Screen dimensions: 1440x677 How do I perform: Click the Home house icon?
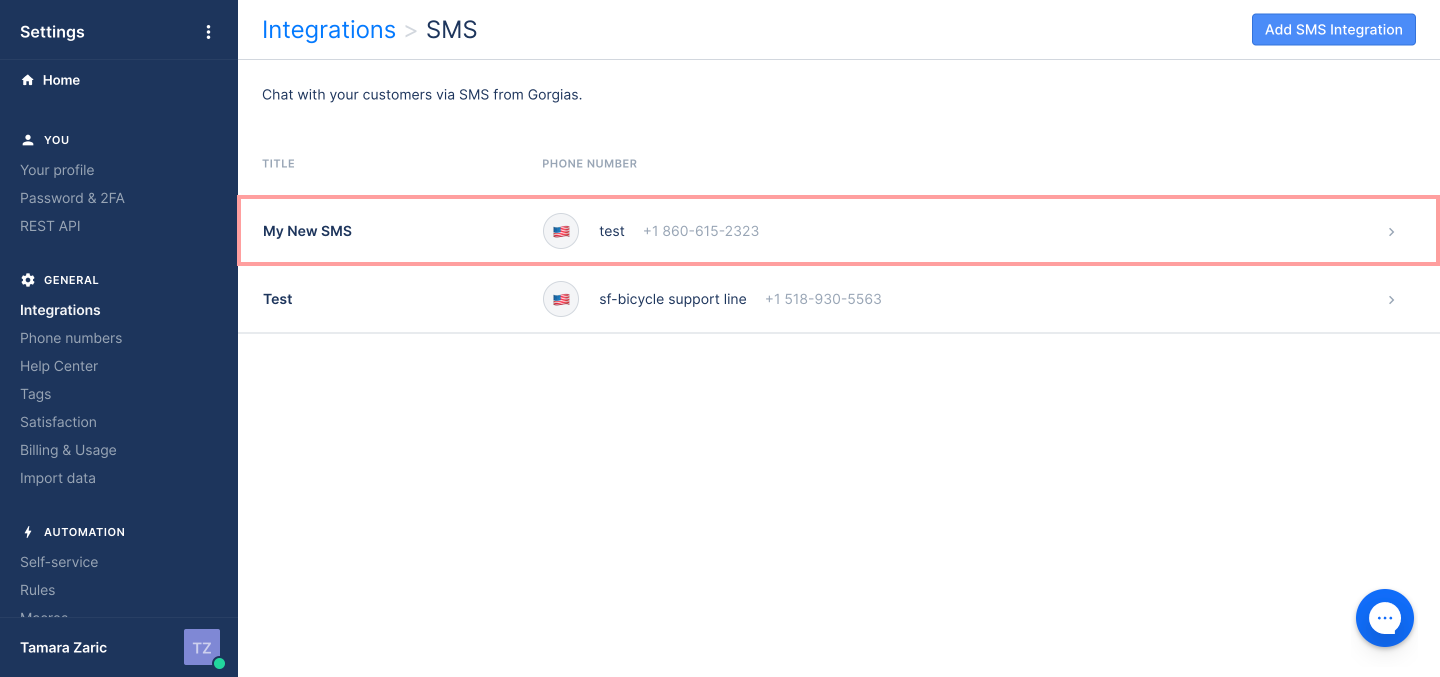click(28, 80)
